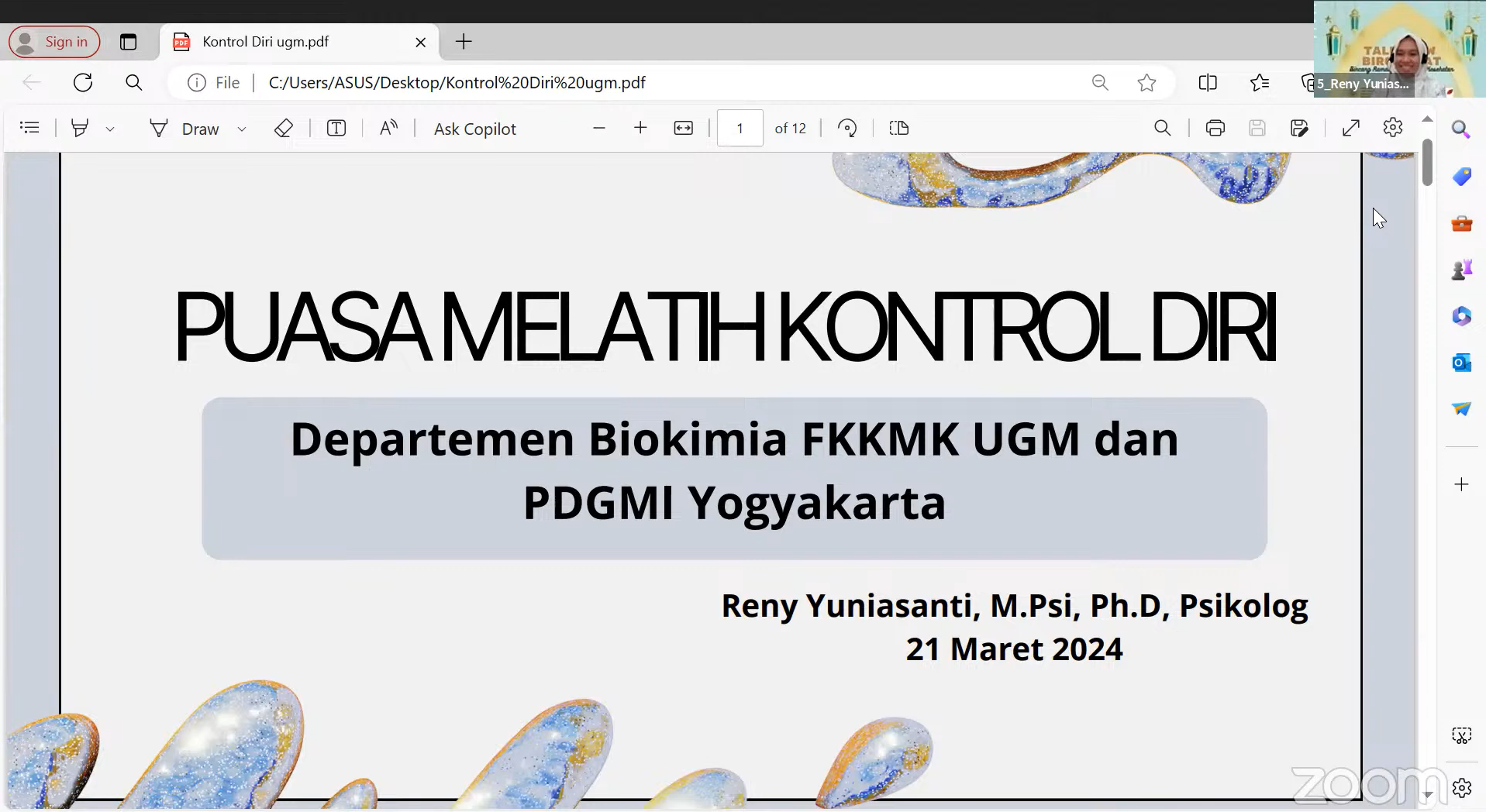Toggle the Highlight tool
The width and height of the screenshot is (1486, 812).
(x=79, y=128)
